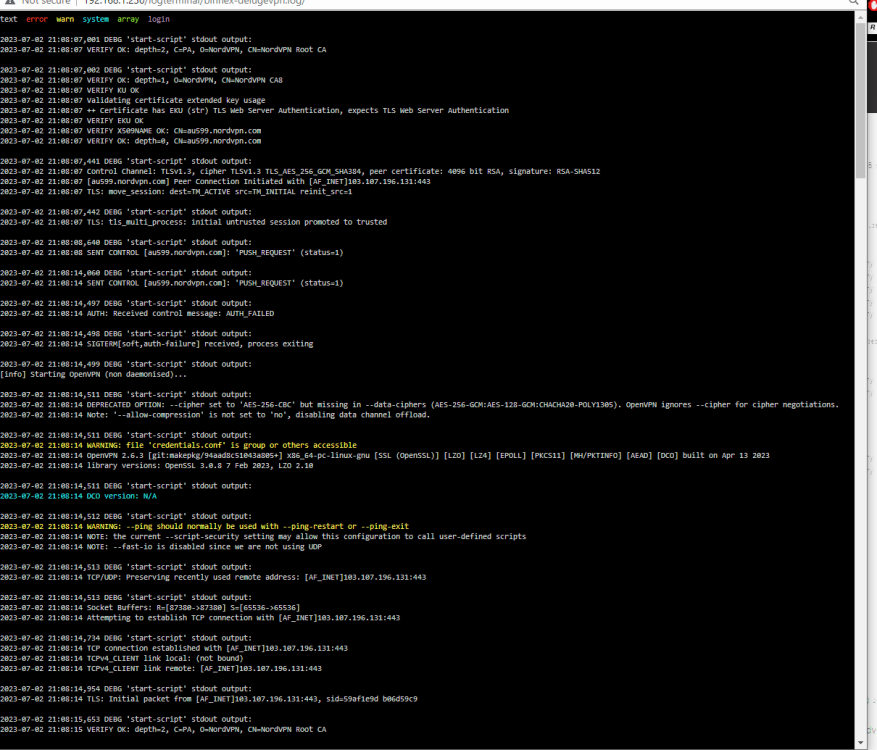Click the scrollbar up arrow of the log page
Viewport: 877px width, 750px height.
coord(860,17)
